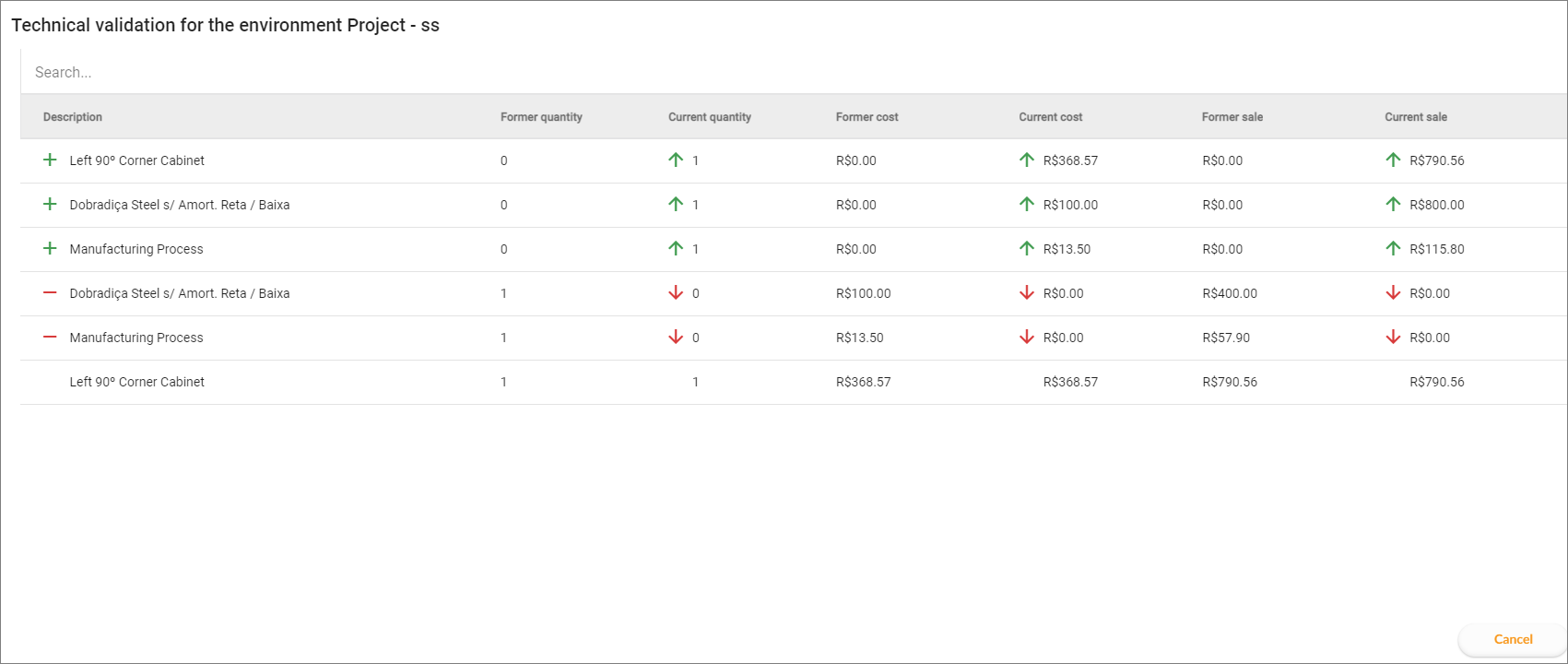Click the Description column header
The height and width of the screenshot is (664, 1568).
pos(73,117)
